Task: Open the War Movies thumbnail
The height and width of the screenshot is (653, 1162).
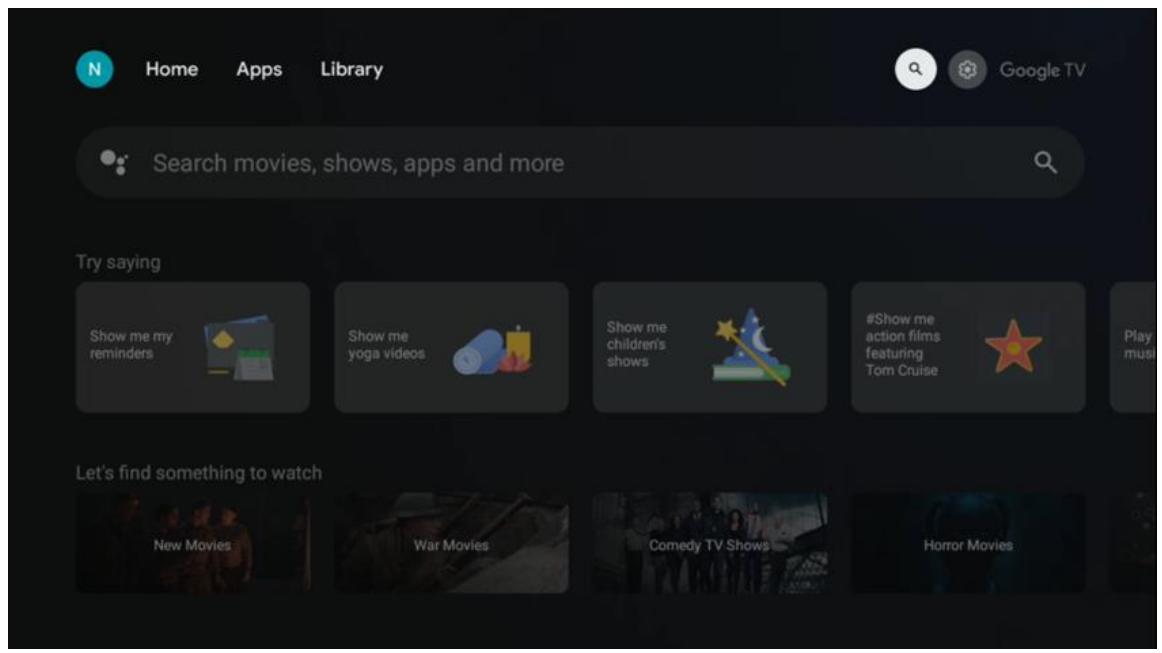Action: 451,543
